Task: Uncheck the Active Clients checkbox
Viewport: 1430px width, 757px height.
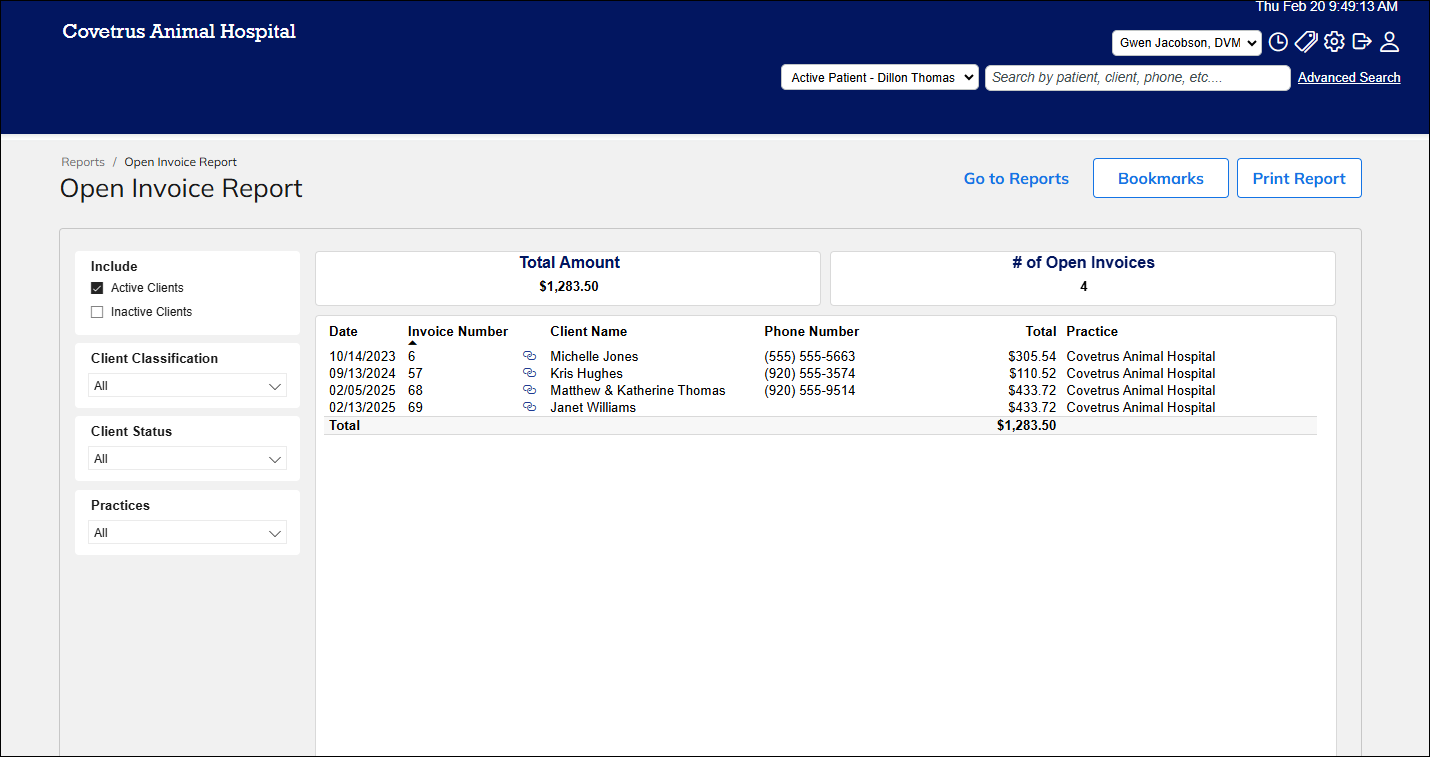Action: coord(97,287)
